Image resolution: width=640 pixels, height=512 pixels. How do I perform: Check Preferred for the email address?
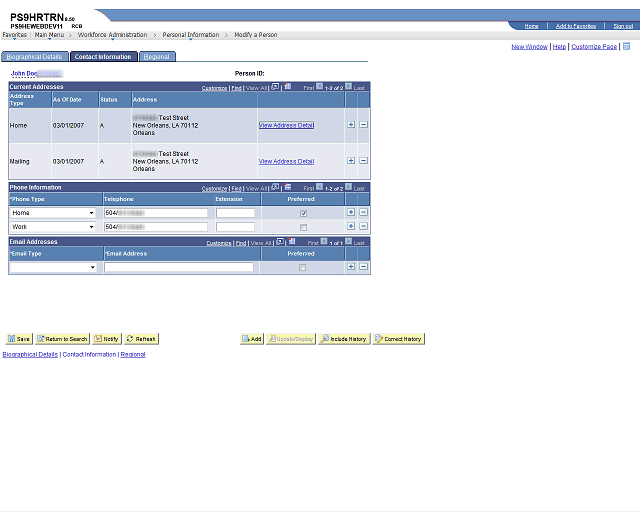click(302, 267)
